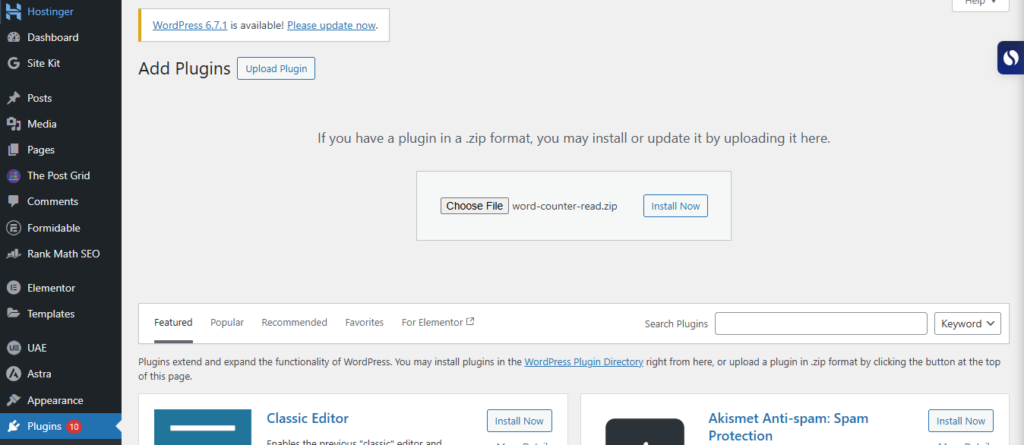Expand the Help dropdown at top
The height and width of the screenshot is (445, 1024).
pos(980,4)
